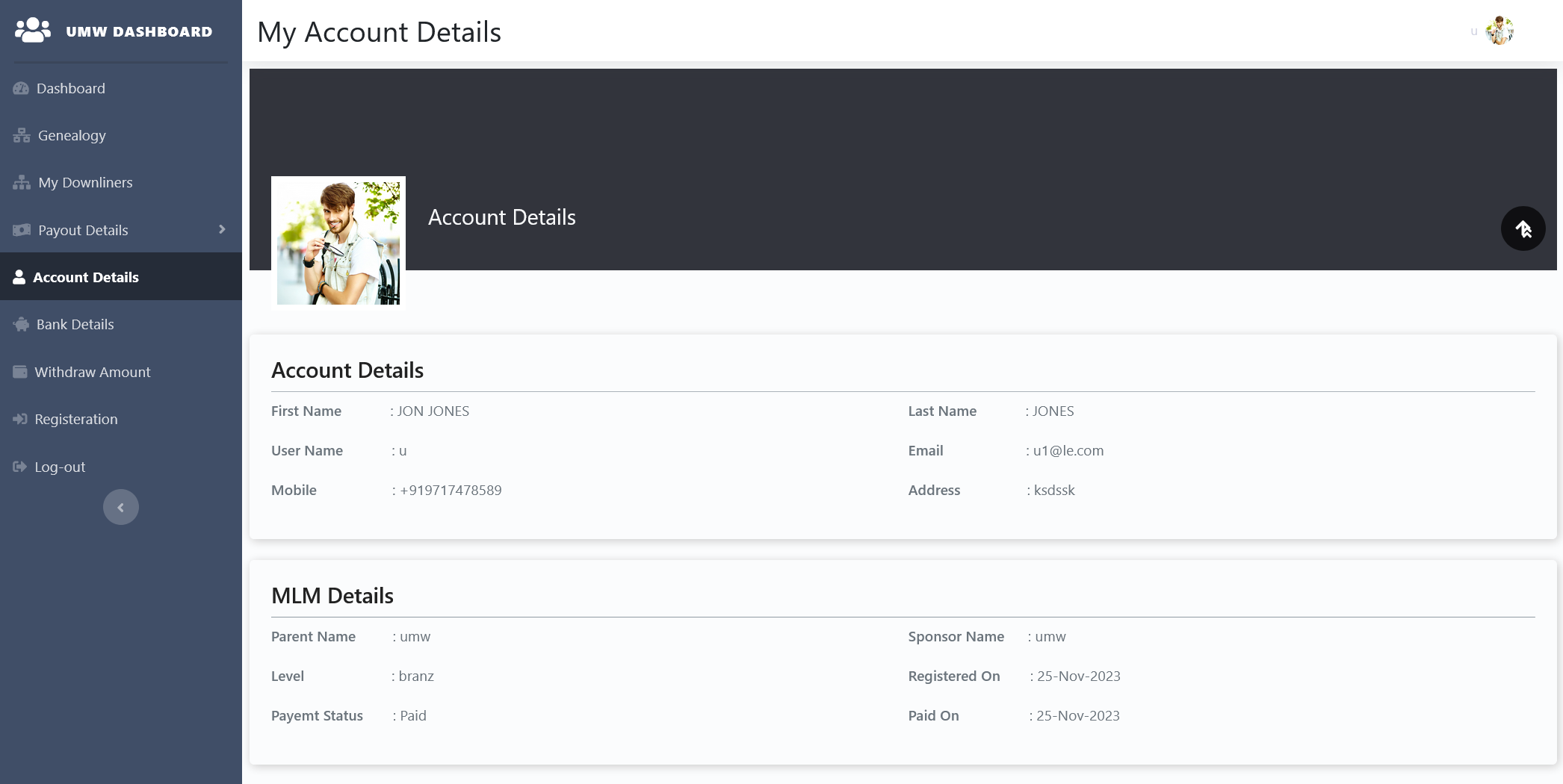
Task: Click the Log-out link text
Action: point(60,467)
